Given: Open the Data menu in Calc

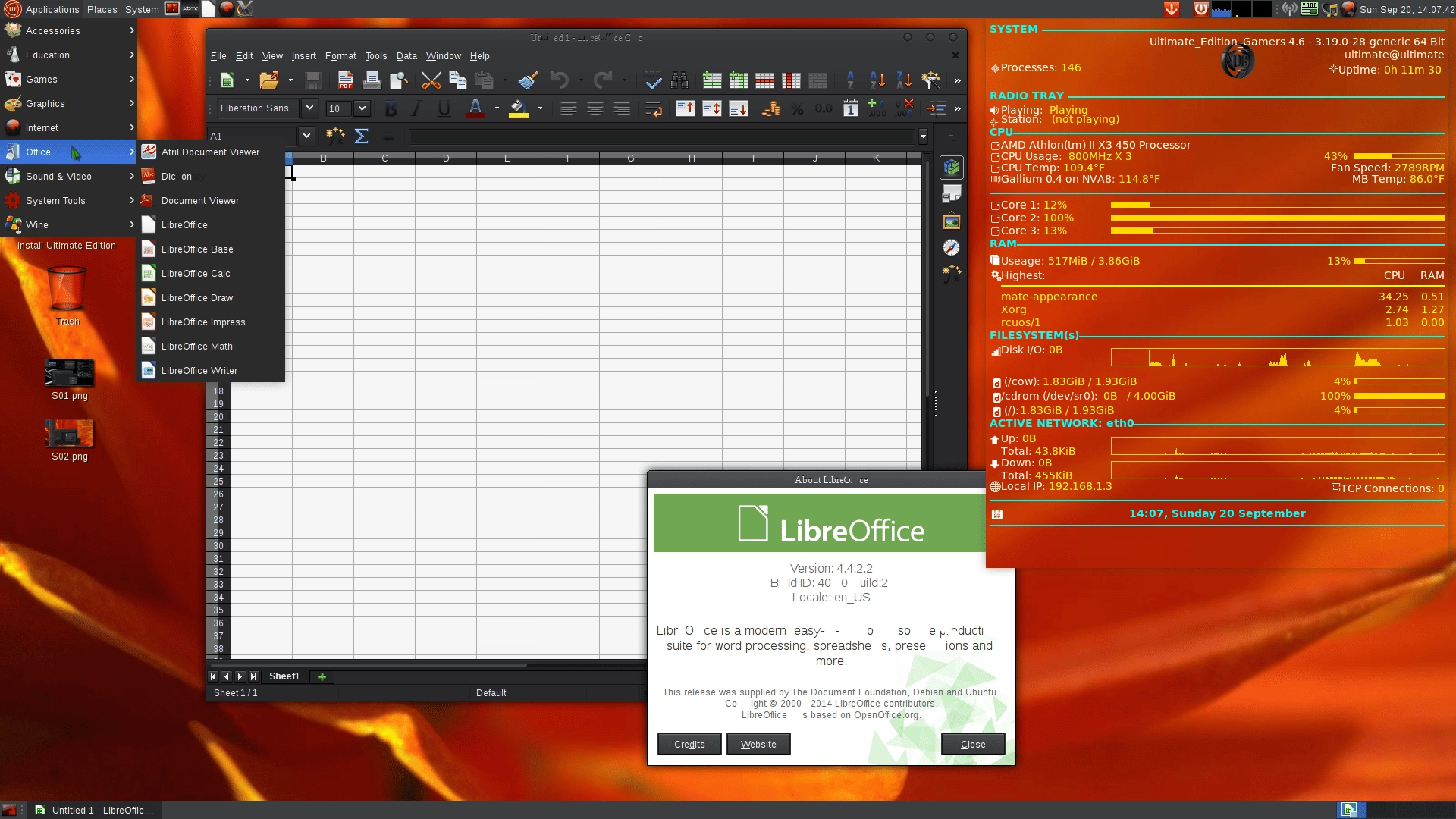Looking at the screenshot, I should click(x=406, y=56).
